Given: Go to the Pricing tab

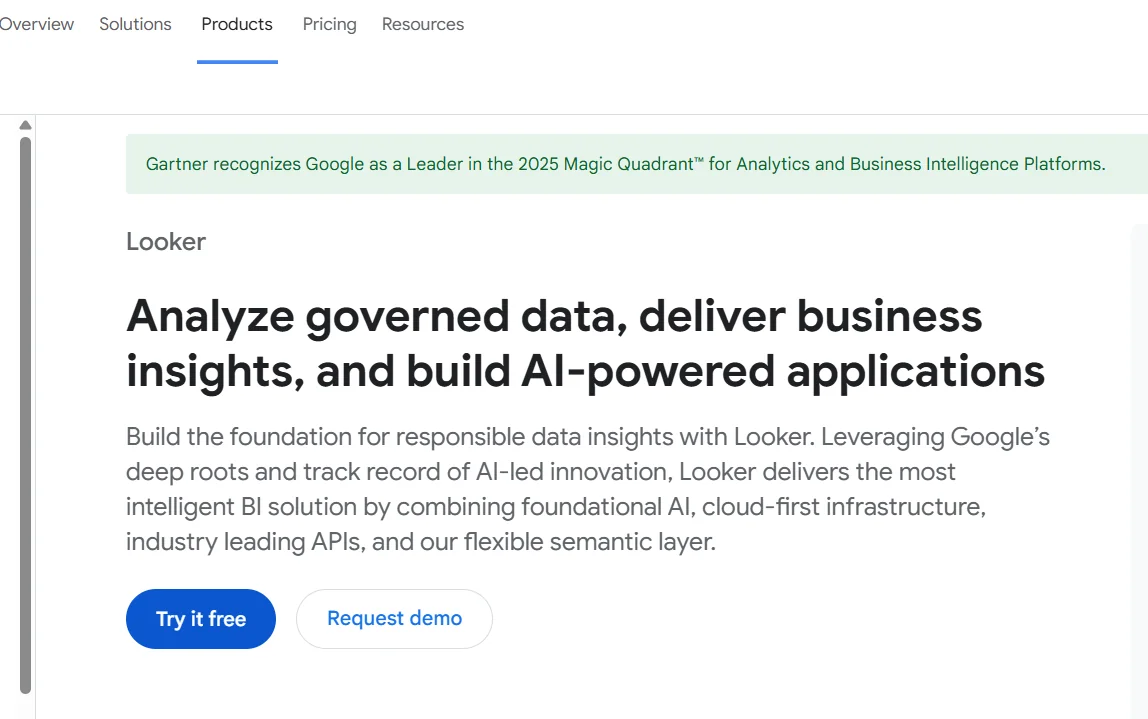Looking at the screenshot, I should point(329,24).
